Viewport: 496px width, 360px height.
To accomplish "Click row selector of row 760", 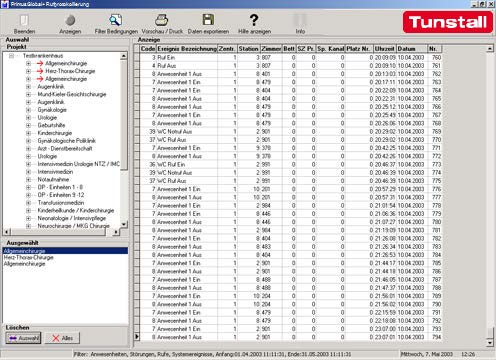I will tap(137, 57).
